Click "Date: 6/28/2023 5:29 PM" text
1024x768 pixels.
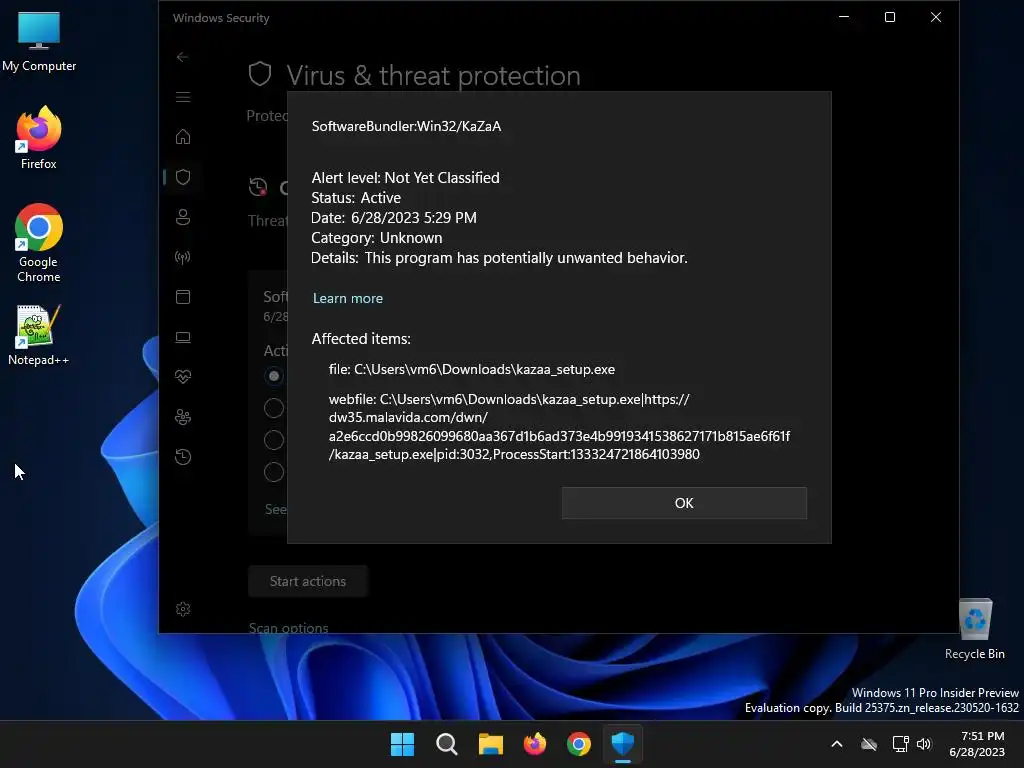[x=394, y=217]
